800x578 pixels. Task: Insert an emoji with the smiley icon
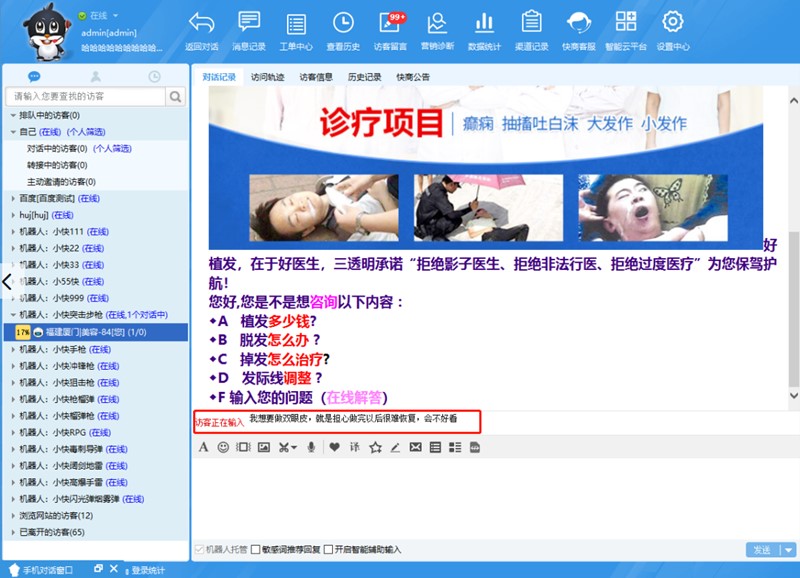[x=223, y=448]
